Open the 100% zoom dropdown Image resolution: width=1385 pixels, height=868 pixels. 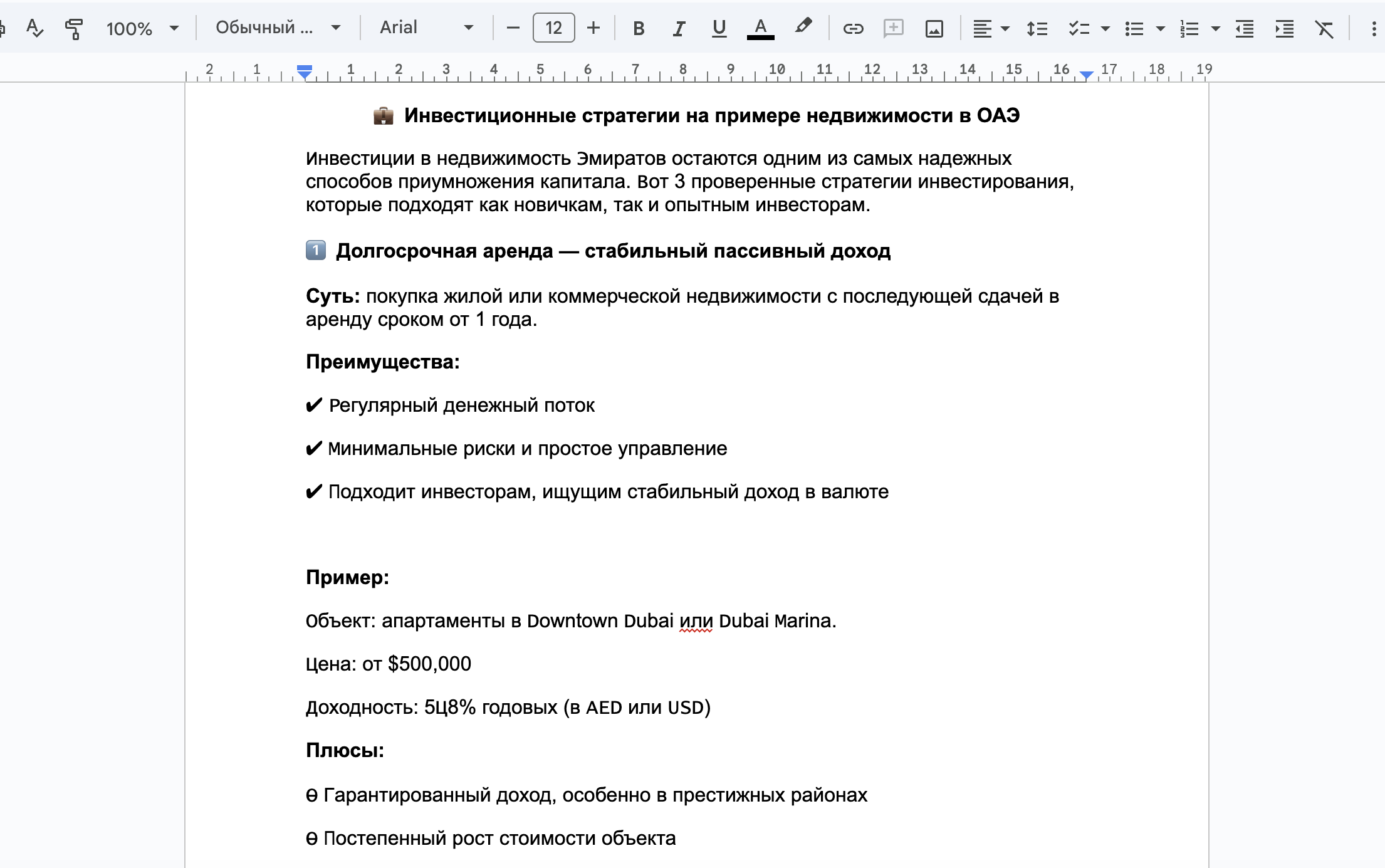click(142, 28)
